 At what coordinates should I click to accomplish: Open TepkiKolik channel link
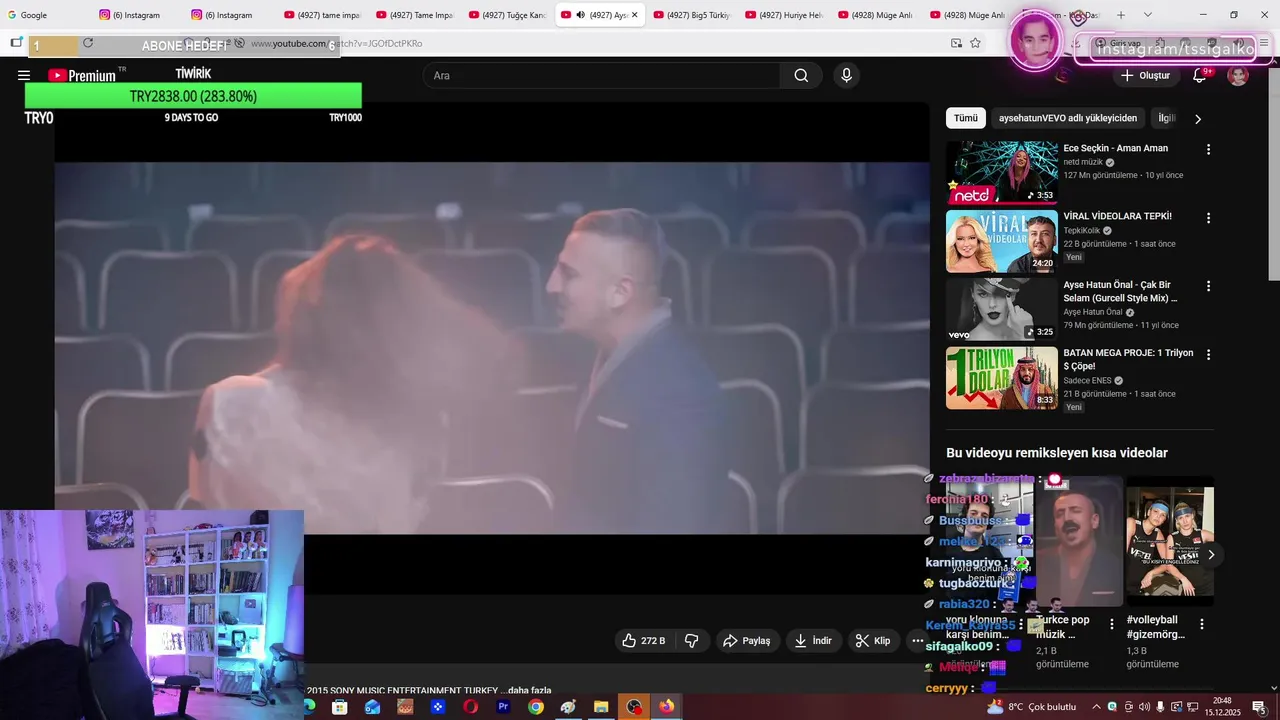coord(1081,231)
